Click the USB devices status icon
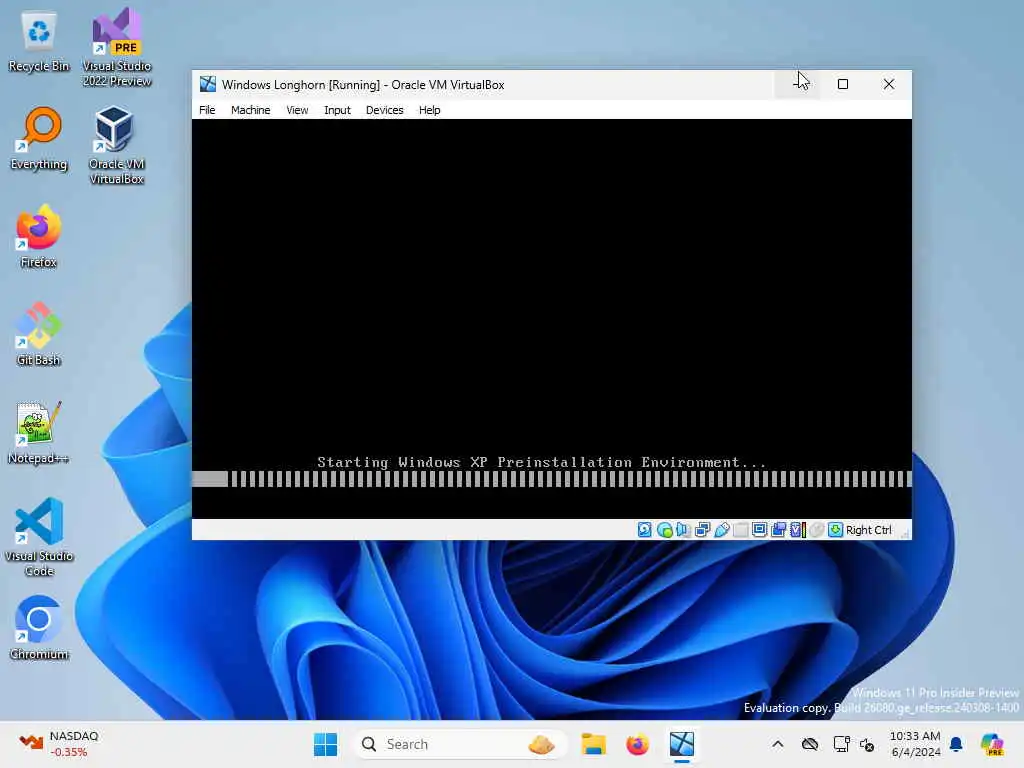 coord(722,530)
